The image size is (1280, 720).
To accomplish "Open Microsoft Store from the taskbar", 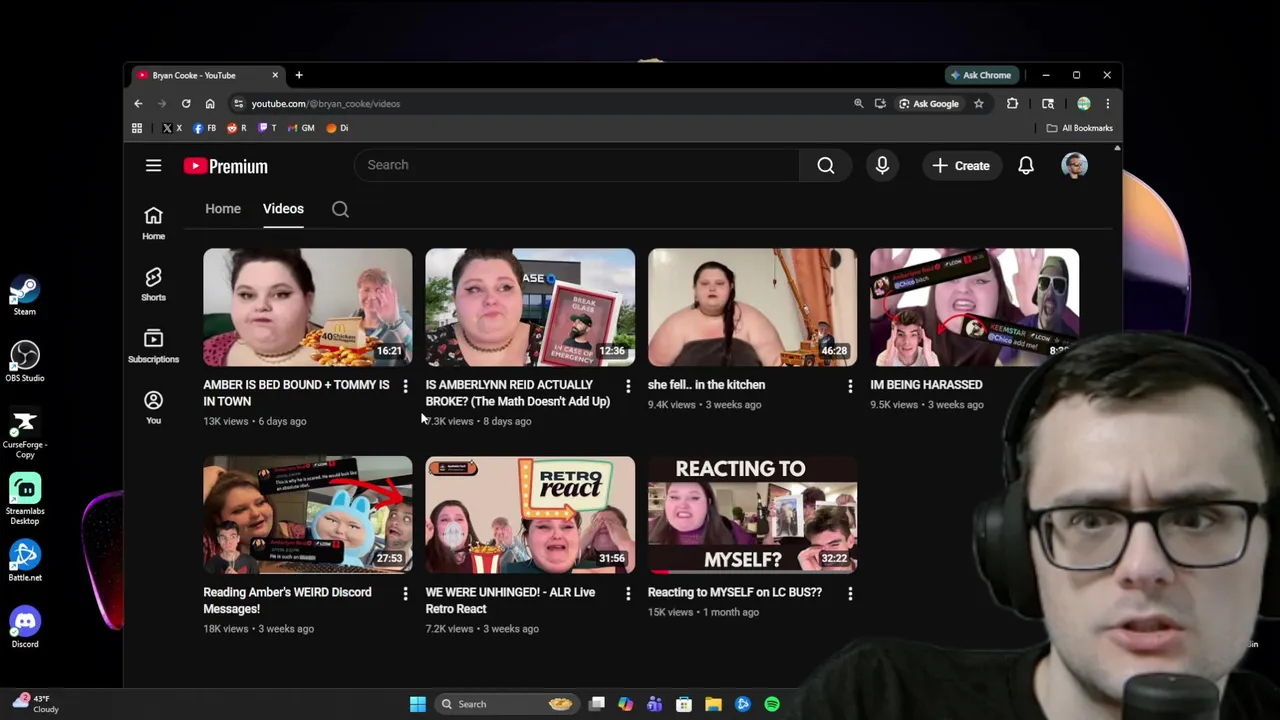I will tap(684, 704).
